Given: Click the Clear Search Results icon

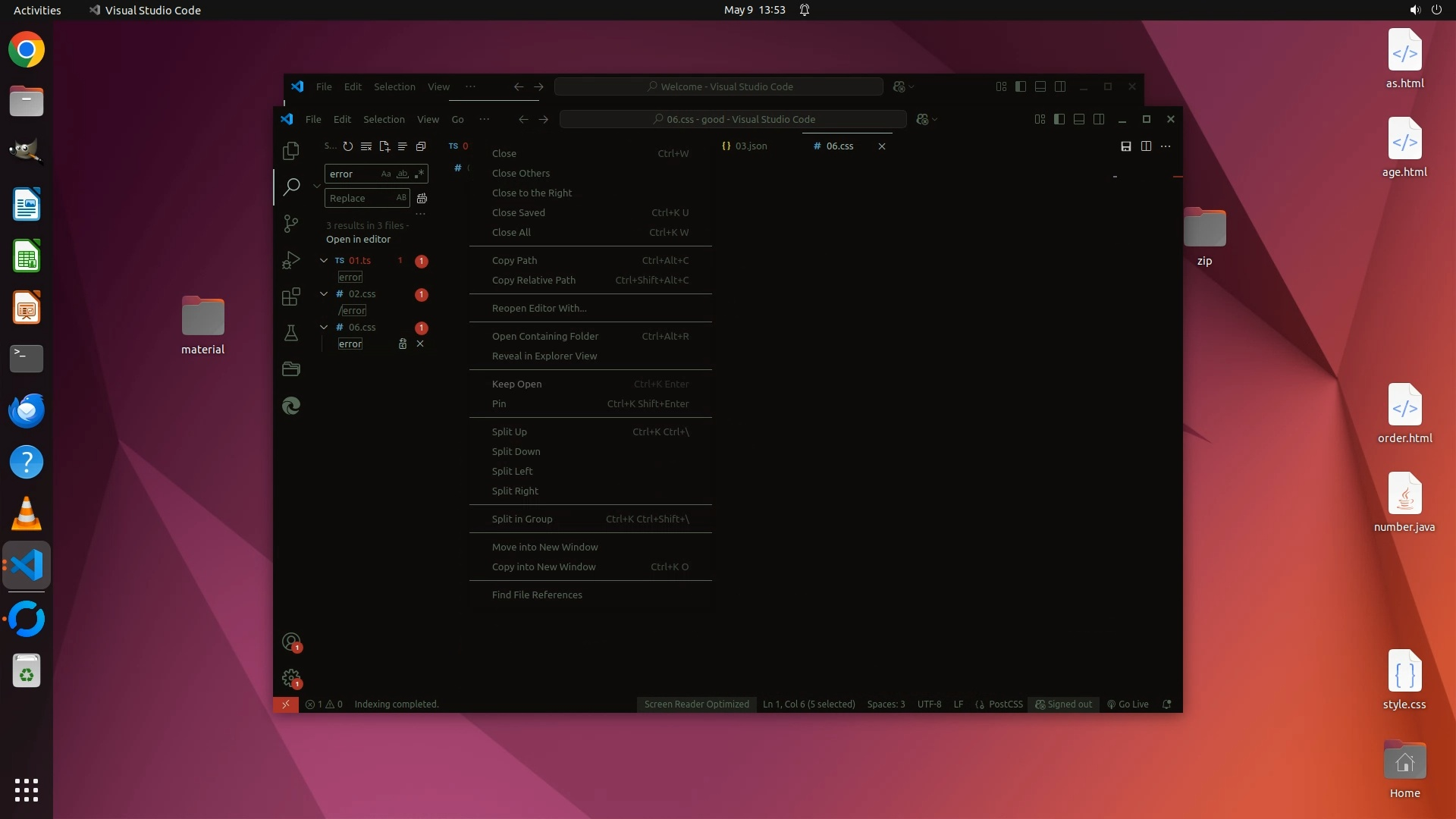Looking at the screenshot, I should click(x=366, y=146).
